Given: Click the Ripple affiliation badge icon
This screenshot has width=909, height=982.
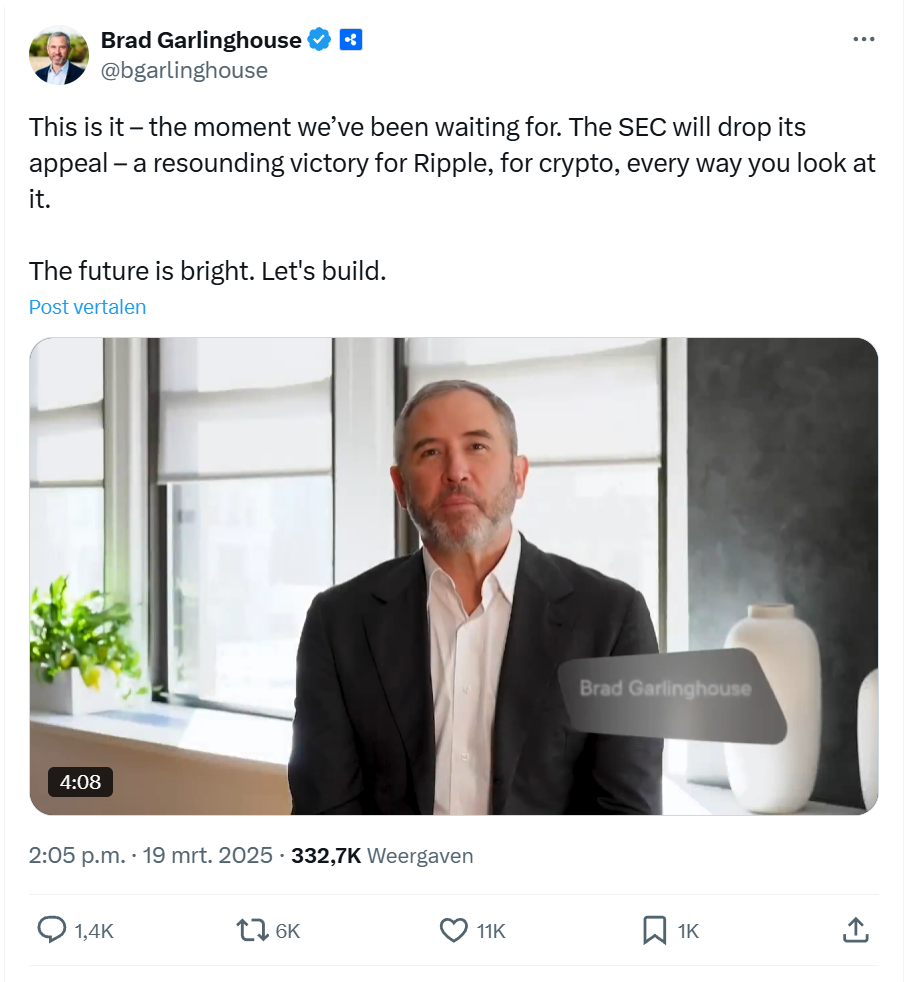Looking at the screenshot, I should coord(350,40).
